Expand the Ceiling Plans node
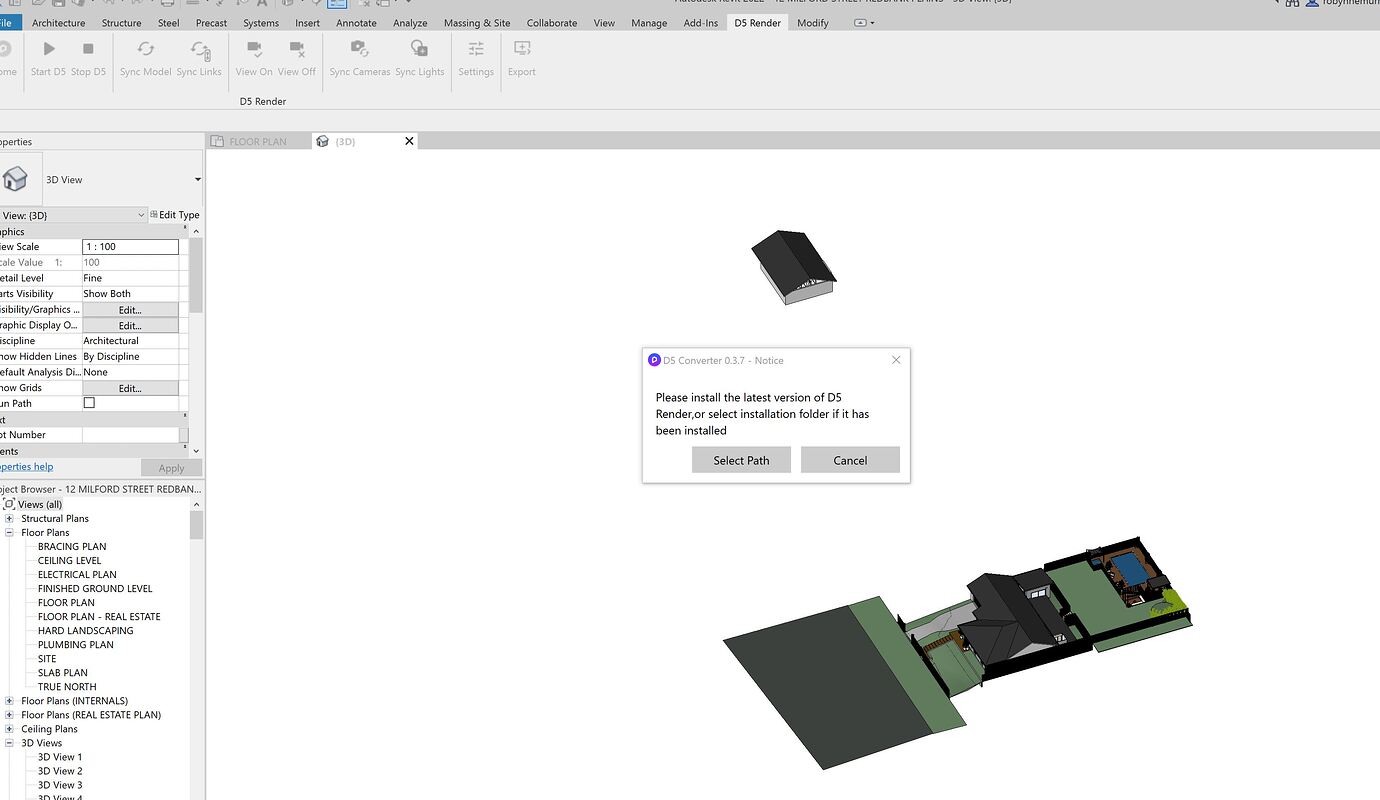Viewport: 1380px width, 800px height. click(x=9, y=729)
